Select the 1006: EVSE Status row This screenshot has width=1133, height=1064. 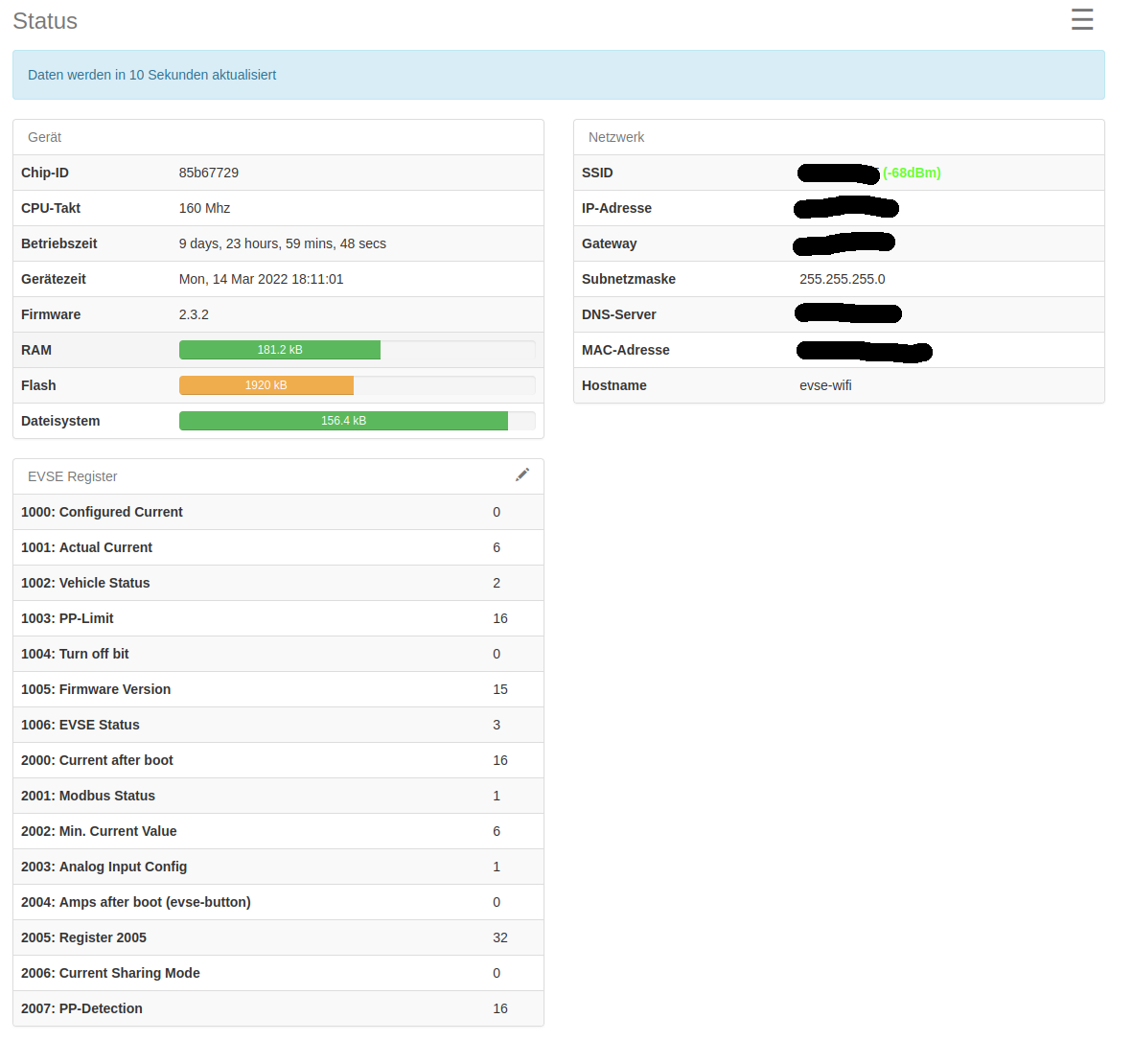(x=278, y=725)
